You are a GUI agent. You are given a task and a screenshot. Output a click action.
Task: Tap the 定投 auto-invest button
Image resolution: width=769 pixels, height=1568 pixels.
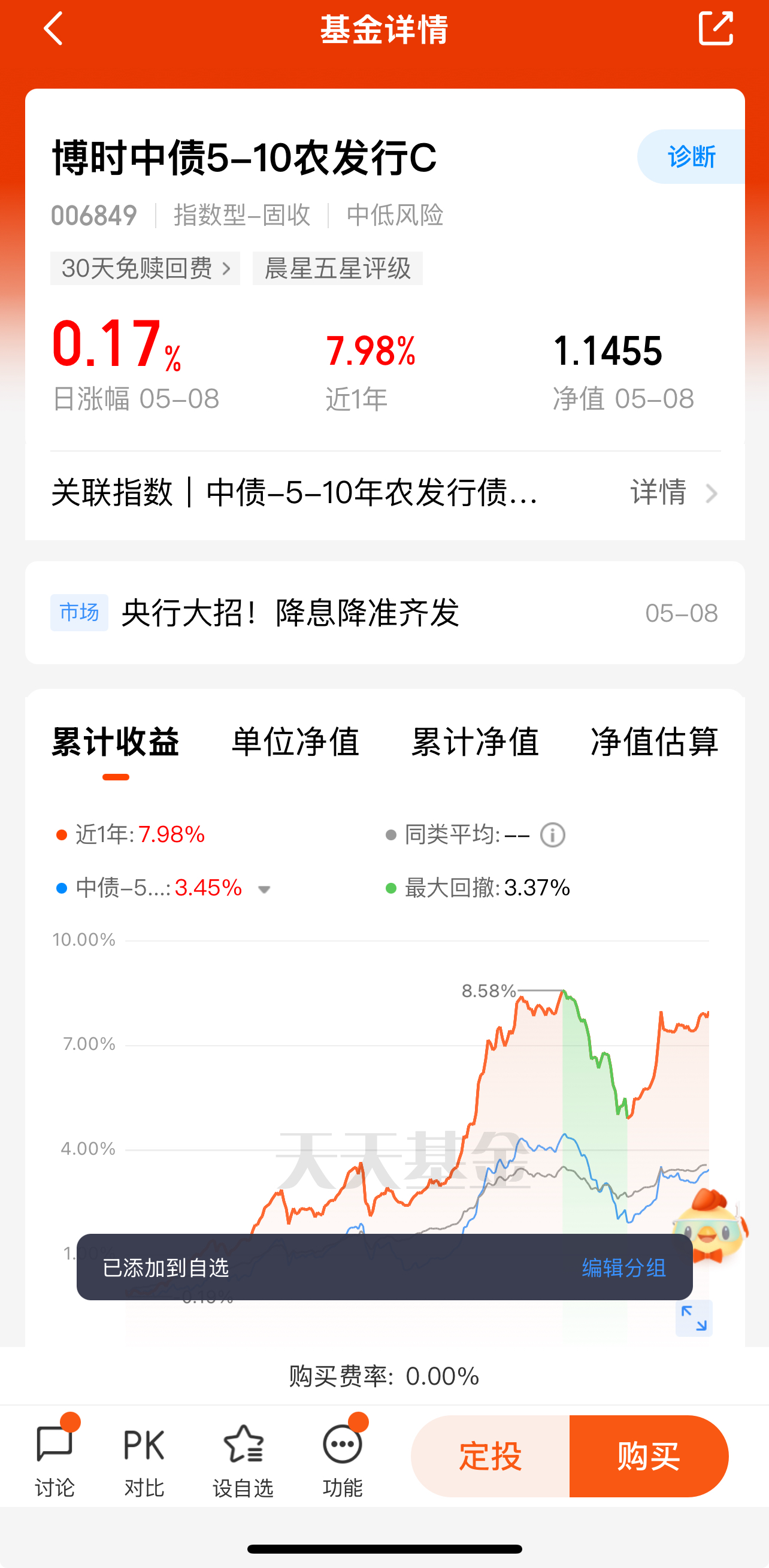(x=490, y=1456)
